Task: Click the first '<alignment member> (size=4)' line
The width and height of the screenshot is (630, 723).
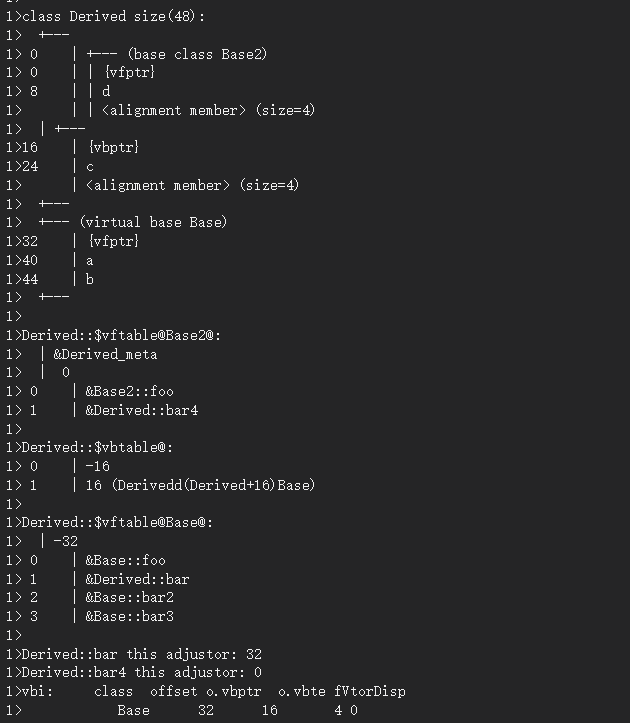Action: coord(208,110)
